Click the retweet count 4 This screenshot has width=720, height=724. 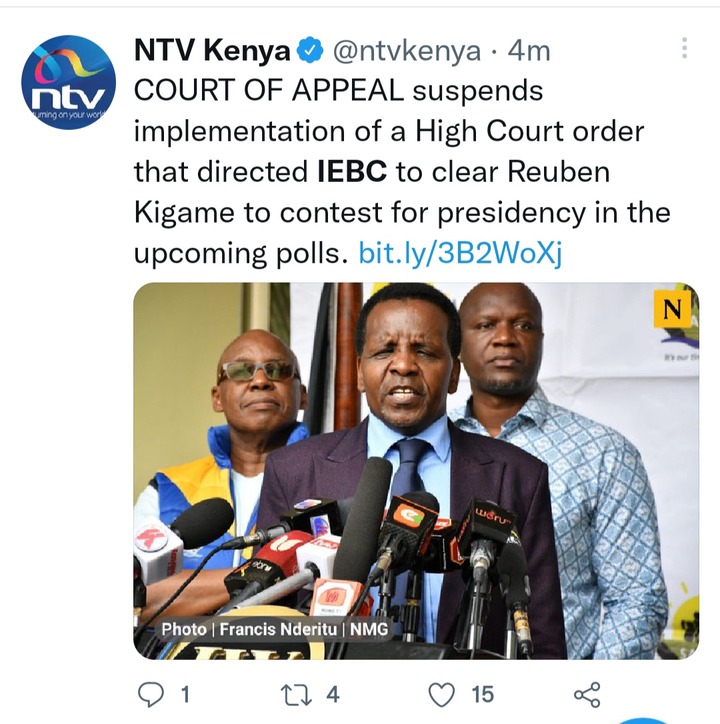[333, 694]
